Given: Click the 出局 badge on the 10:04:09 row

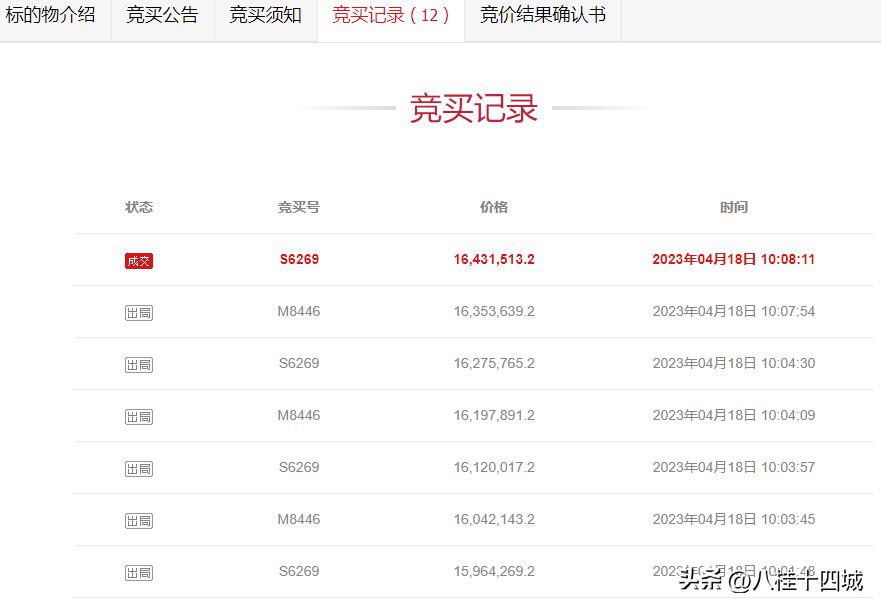Looking at the screenshot, I should 139,415.
